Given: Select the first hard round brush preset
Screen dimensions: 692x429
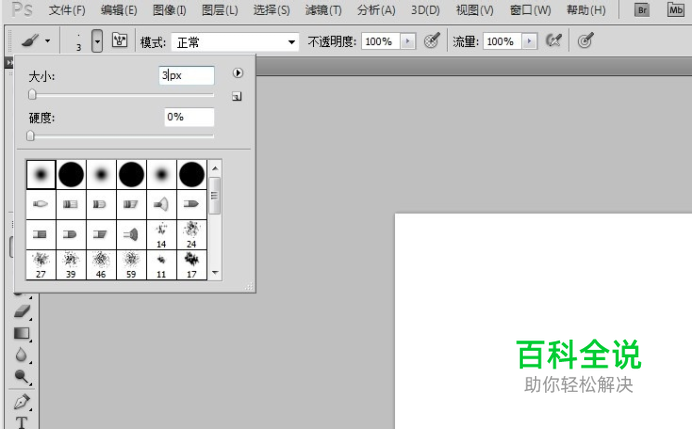Looking at the screenshot, I should tap(71, 175).
